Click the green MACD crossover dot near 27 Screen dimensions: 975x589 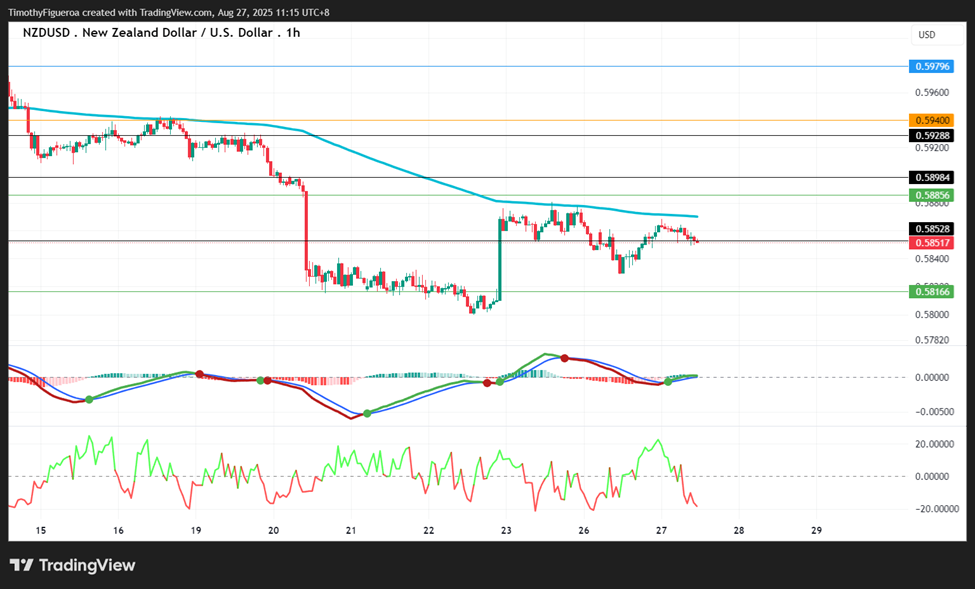pyautogui.click(x=668, y=382)
